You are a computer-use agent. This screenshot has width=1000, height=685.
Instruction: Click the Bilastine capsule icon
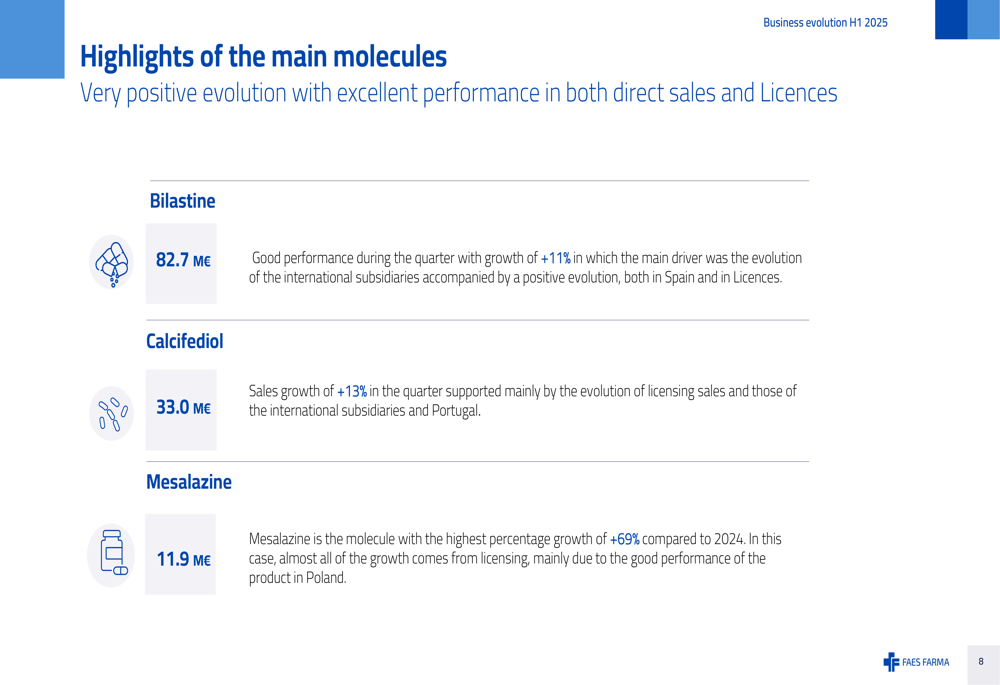point(112,262)
